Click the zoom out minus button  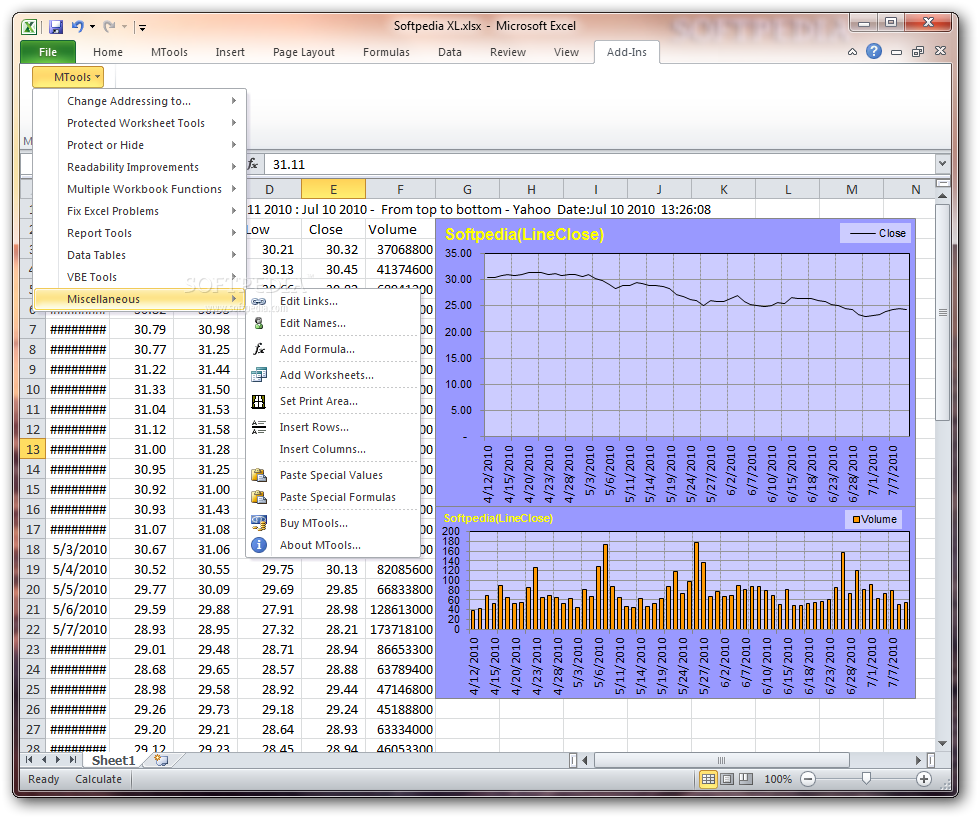(808, 779)
